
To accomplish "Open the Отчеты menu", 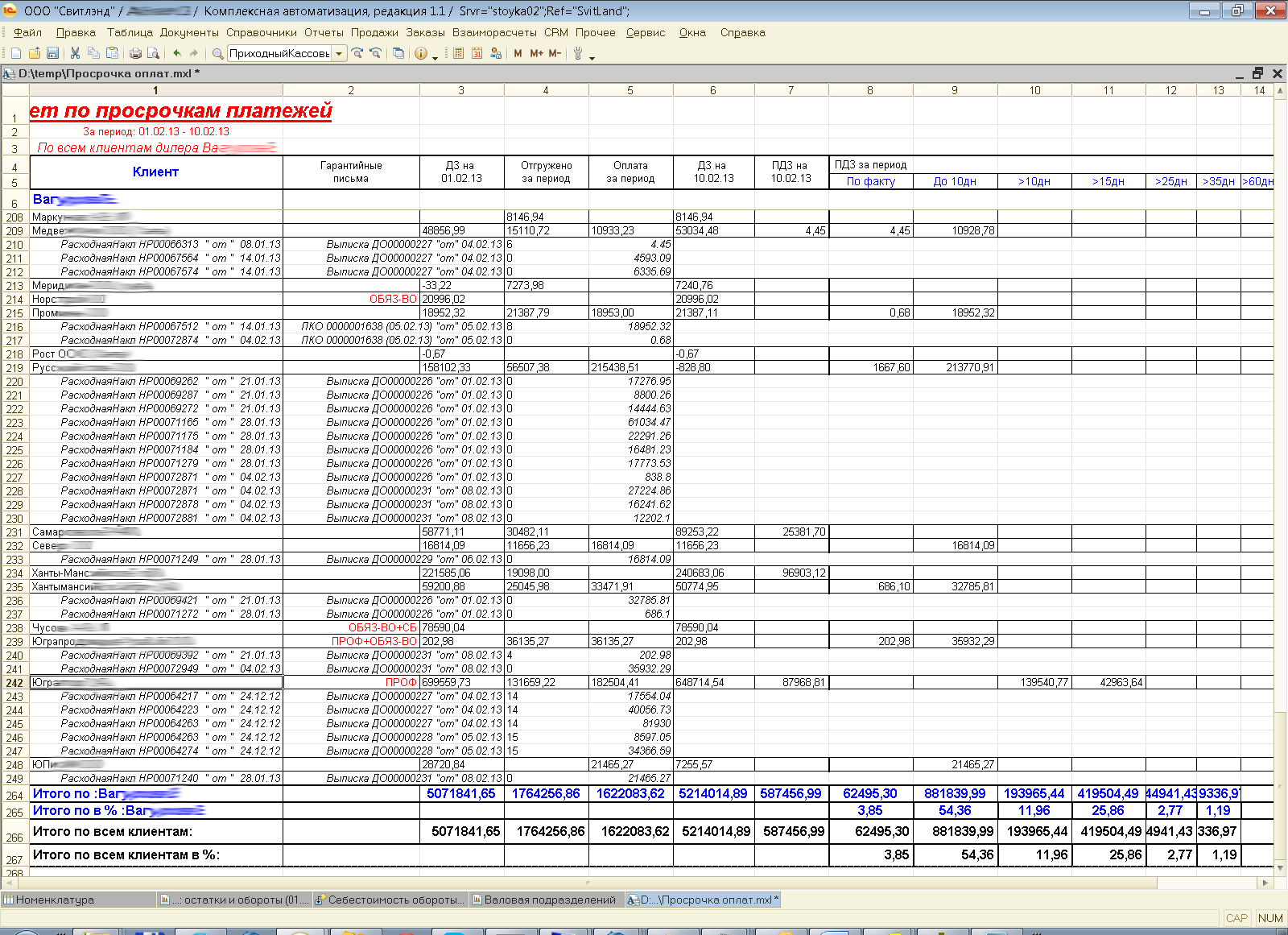I will (324, 32).
